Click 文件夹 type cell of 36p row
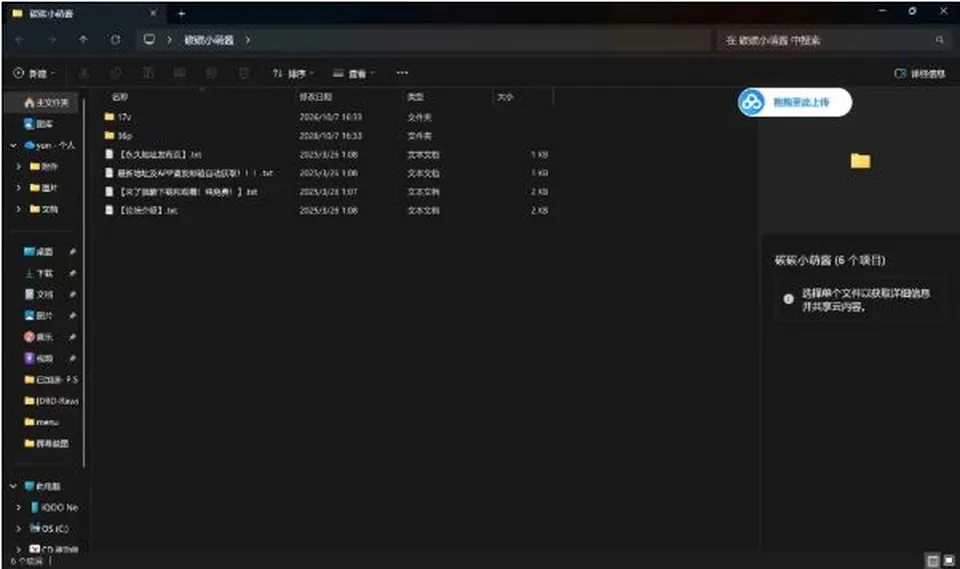 click(419, 135)
